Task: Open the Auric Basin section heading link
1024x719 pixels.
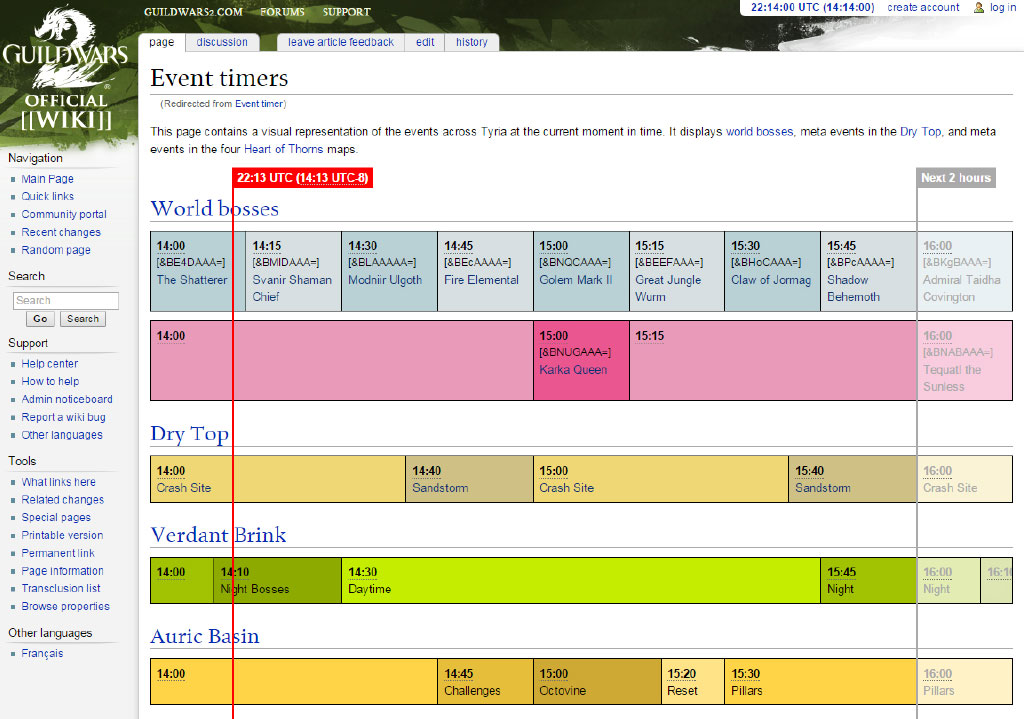Action: [x=205, y=637]
